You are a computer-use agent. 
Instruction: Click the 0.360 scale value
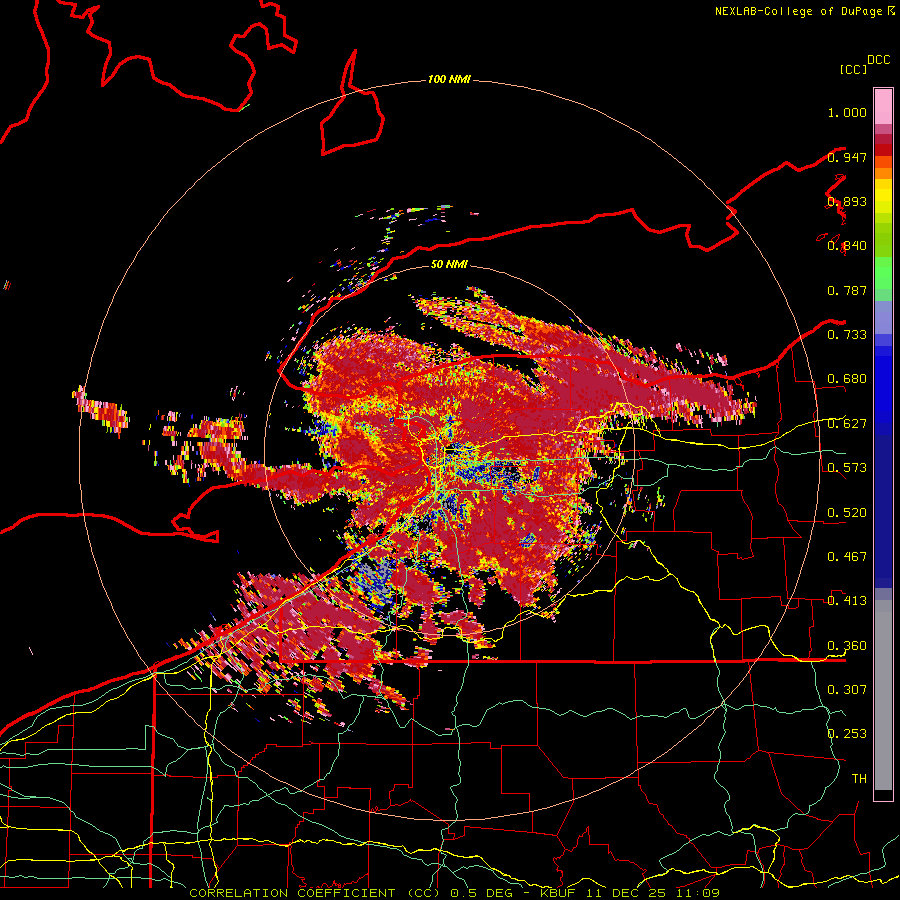point(847,646)
